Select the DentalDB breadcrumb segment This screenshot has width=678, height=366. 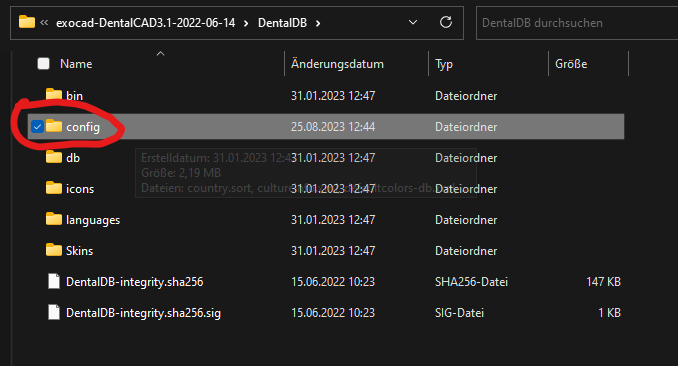[x=282, y=23]
